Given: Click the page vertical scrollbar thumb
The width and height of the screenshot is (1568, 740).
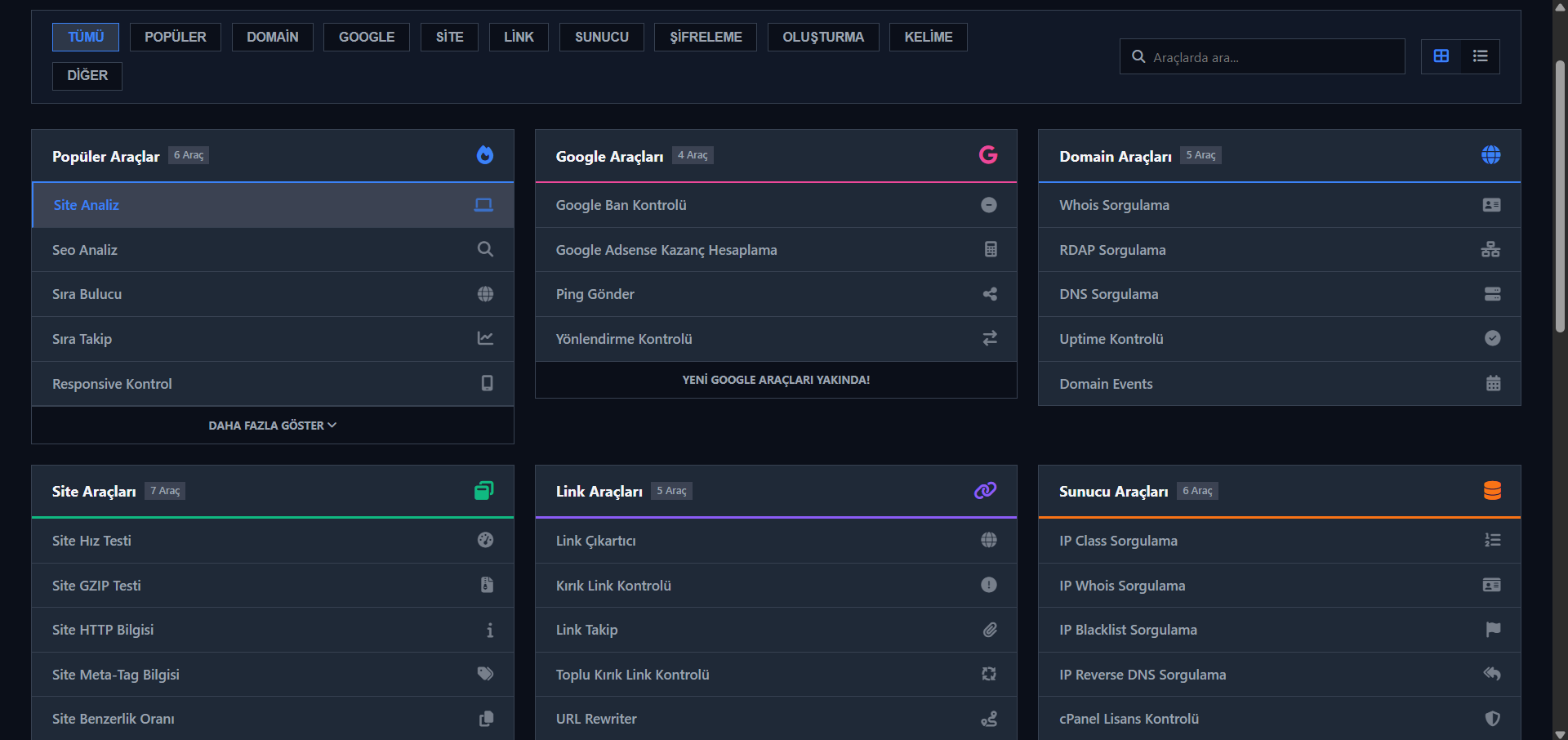Looking at the screenshot, I should coord(1560,196).
